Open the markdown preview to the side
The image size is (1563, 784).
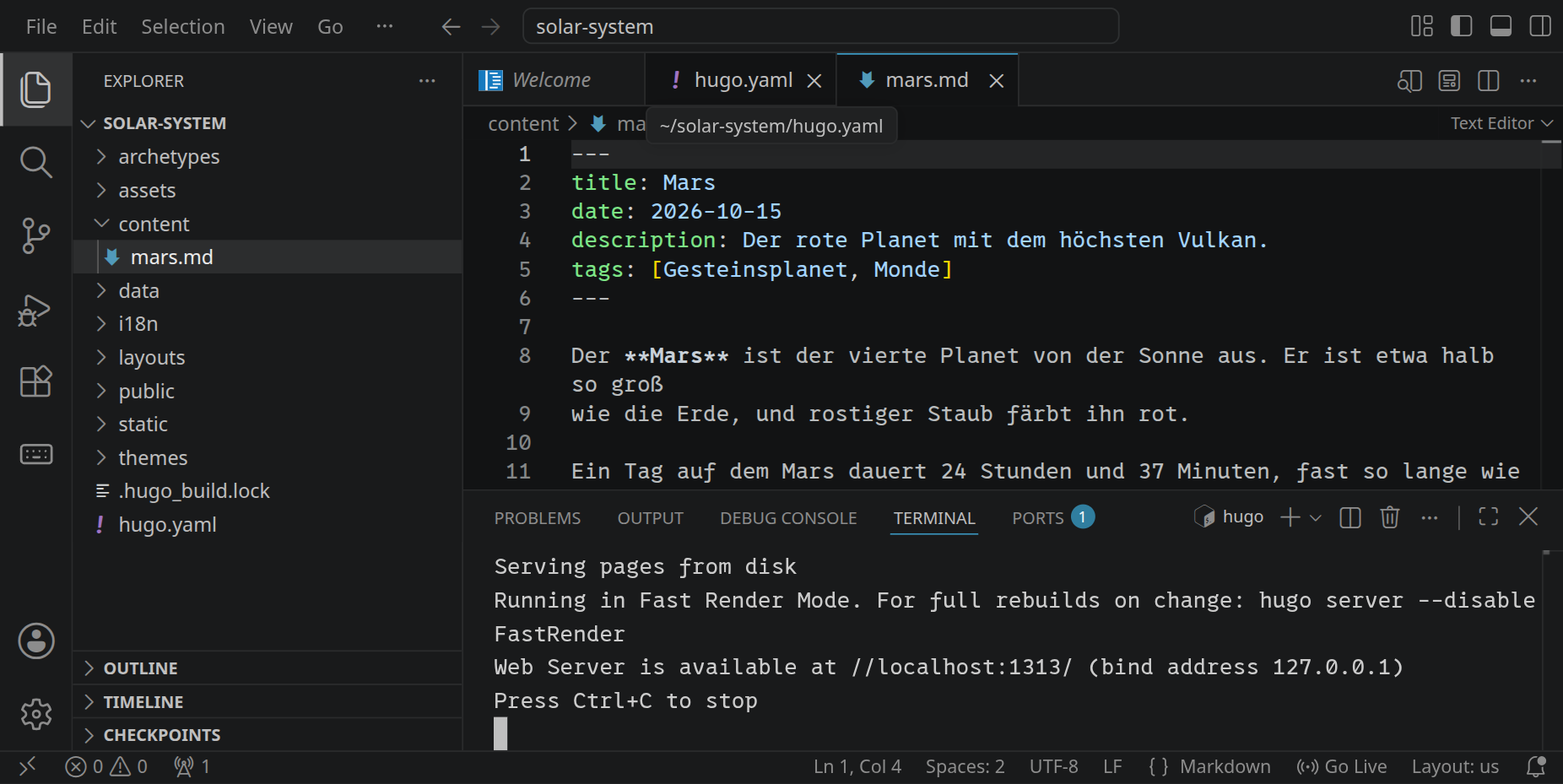tap(1410, 81)
